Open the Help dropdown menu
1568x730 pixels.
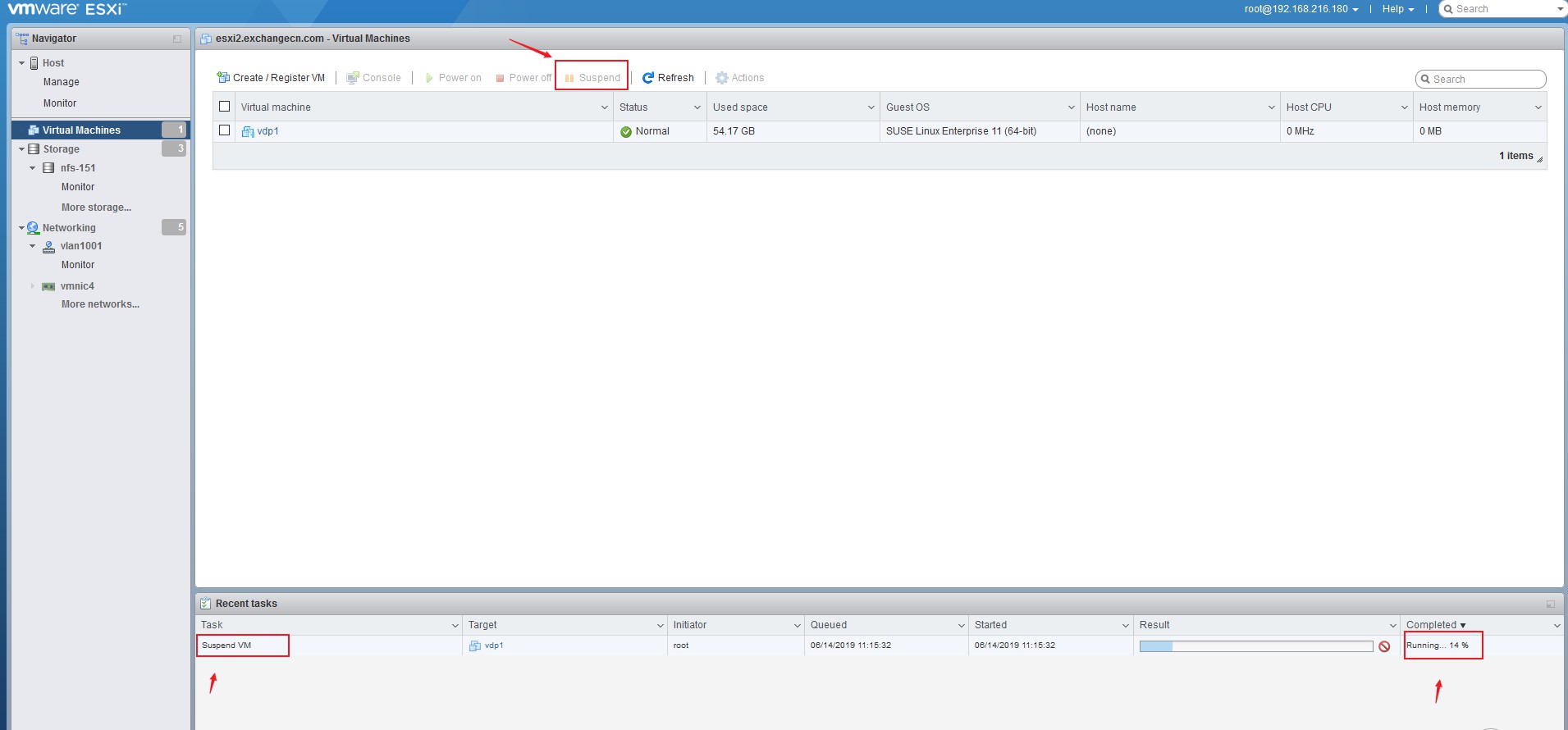(x=1397, y=9)
